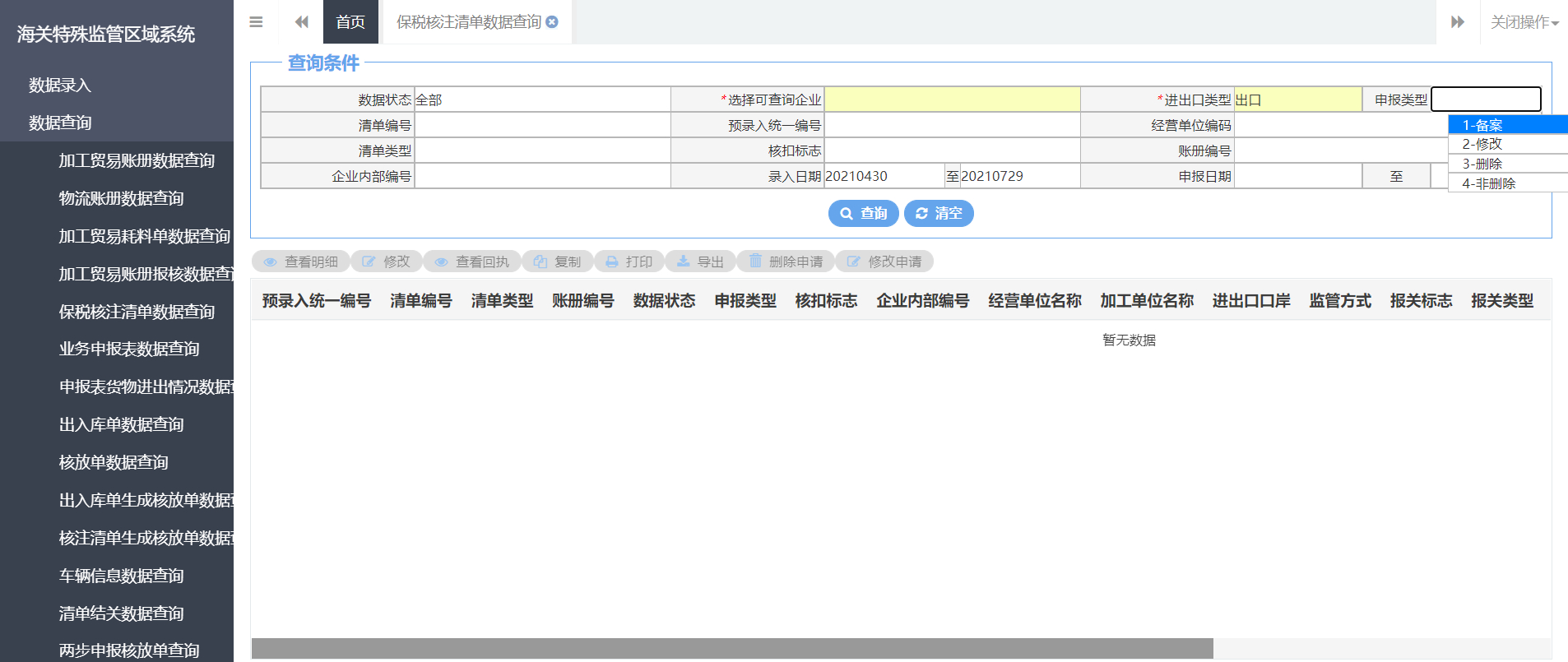Click the 打印 toolbar button
This screenshot has height=662, width=1568.
click(629, 262)
